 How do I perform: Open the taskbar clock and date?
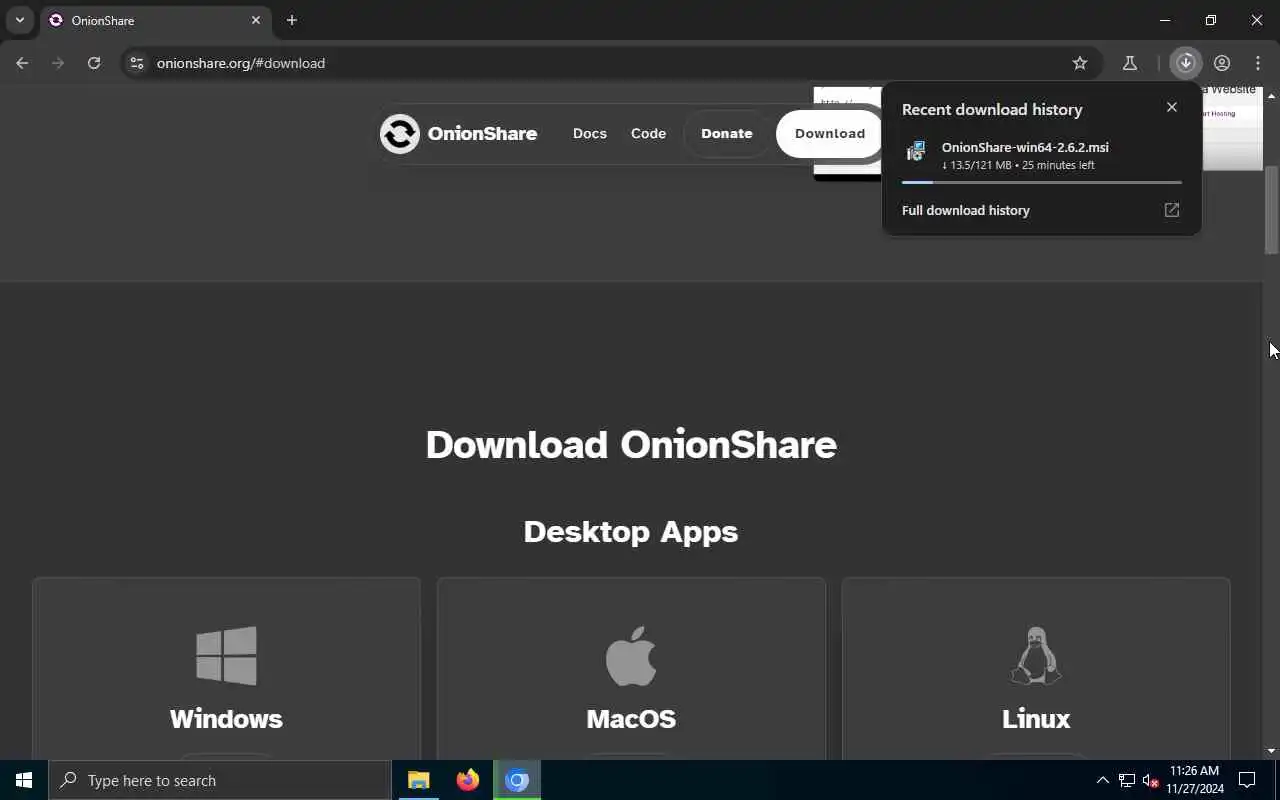coord(1194,780)
